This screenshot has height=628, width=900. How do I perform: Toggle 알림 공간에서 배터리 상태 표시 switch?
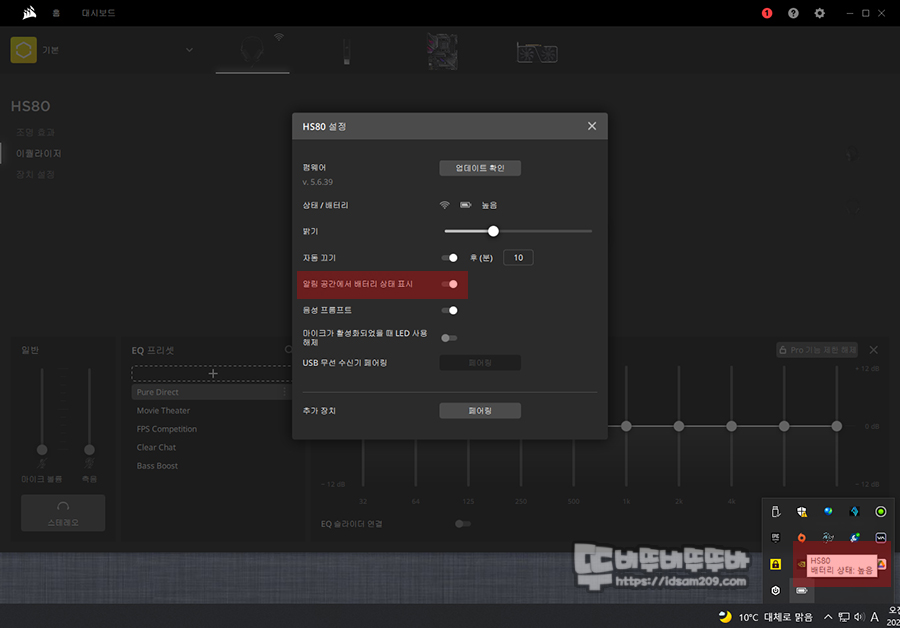(x=449, y=284)
